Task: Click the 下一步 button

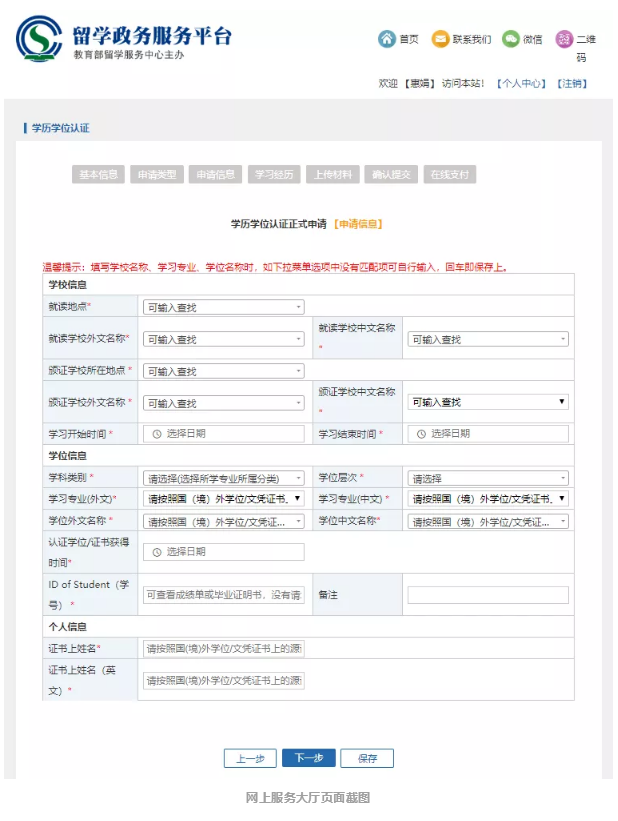Action: click(309, 758)
